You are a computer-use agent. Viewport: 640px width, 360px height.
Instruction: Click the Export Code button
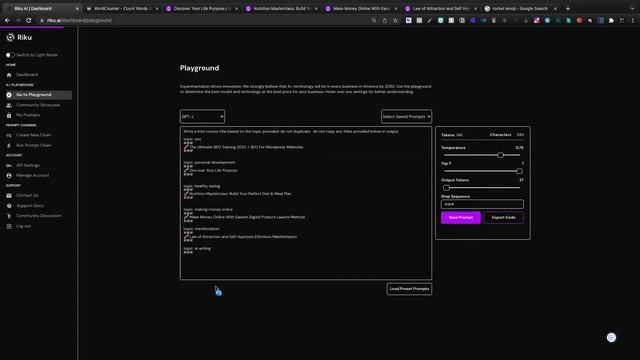[x=503, y=218]
